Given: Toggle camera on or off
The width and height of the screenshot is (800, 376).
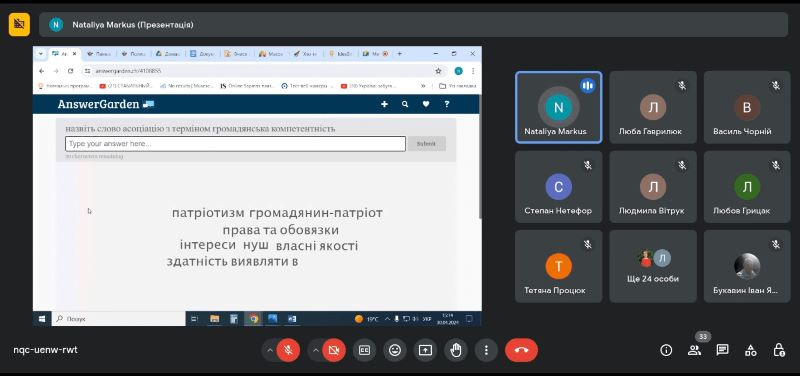Looking at the screenshot, I should click(334, 350).
